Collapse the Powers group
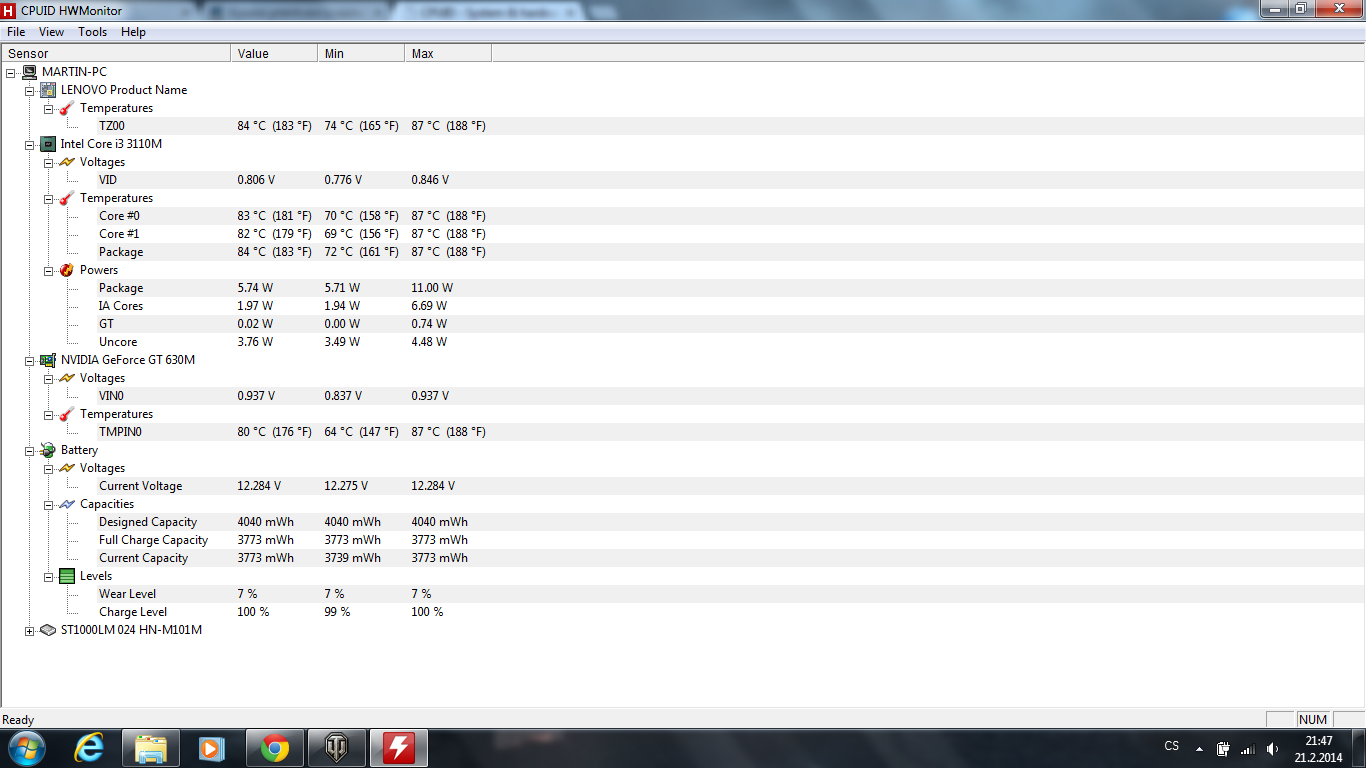Viewport: 1366px width, 768px height. tap(49, 270)
